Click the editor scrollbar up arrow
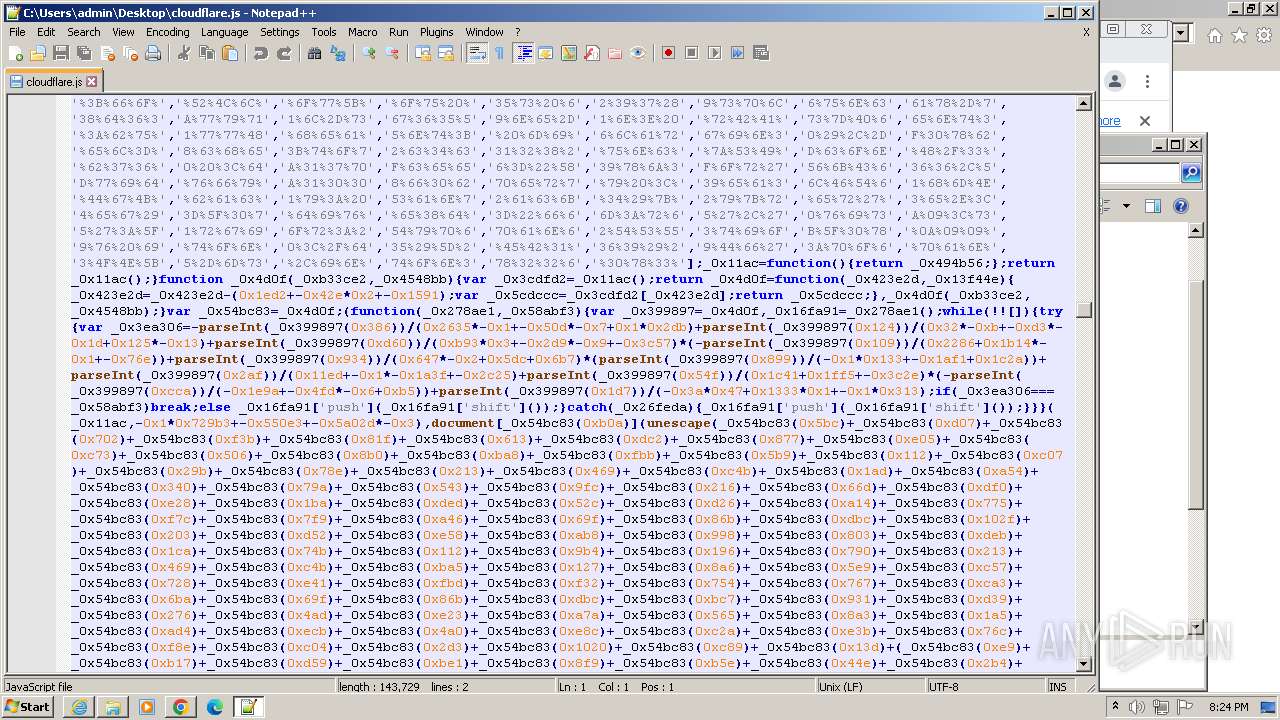This screenshot has width=1280, height=720. click(x=1083, y=103)
